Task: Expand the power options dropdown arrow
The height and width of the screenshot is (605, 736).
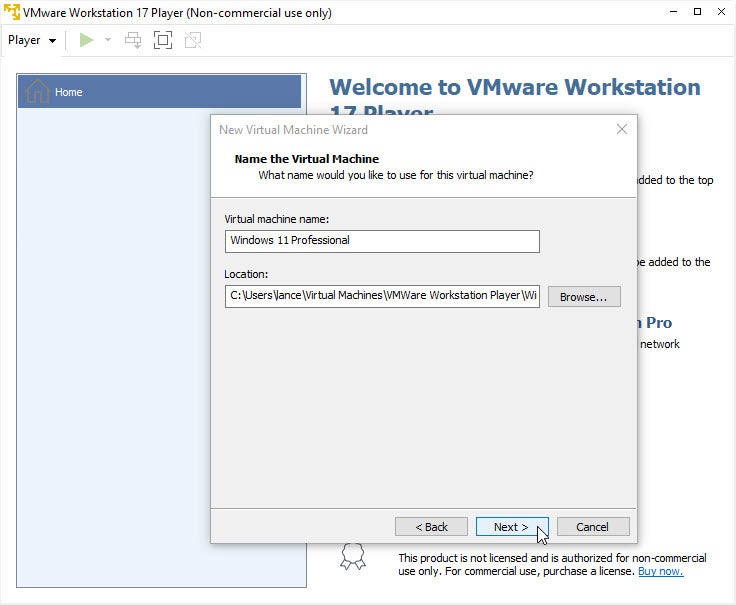Action: (x=108, y=40)
